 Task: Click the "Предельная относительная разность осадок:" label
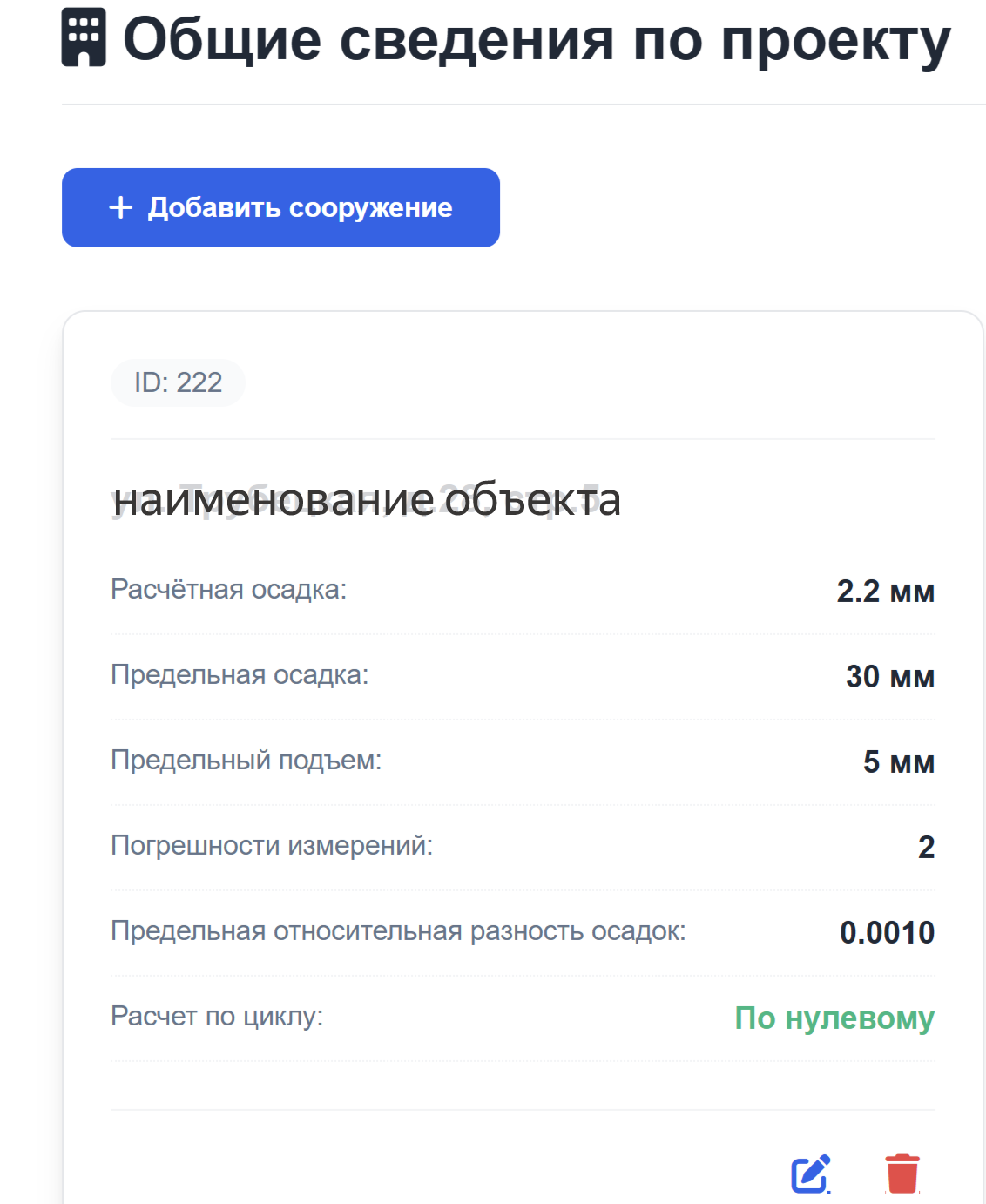(398, 931)
